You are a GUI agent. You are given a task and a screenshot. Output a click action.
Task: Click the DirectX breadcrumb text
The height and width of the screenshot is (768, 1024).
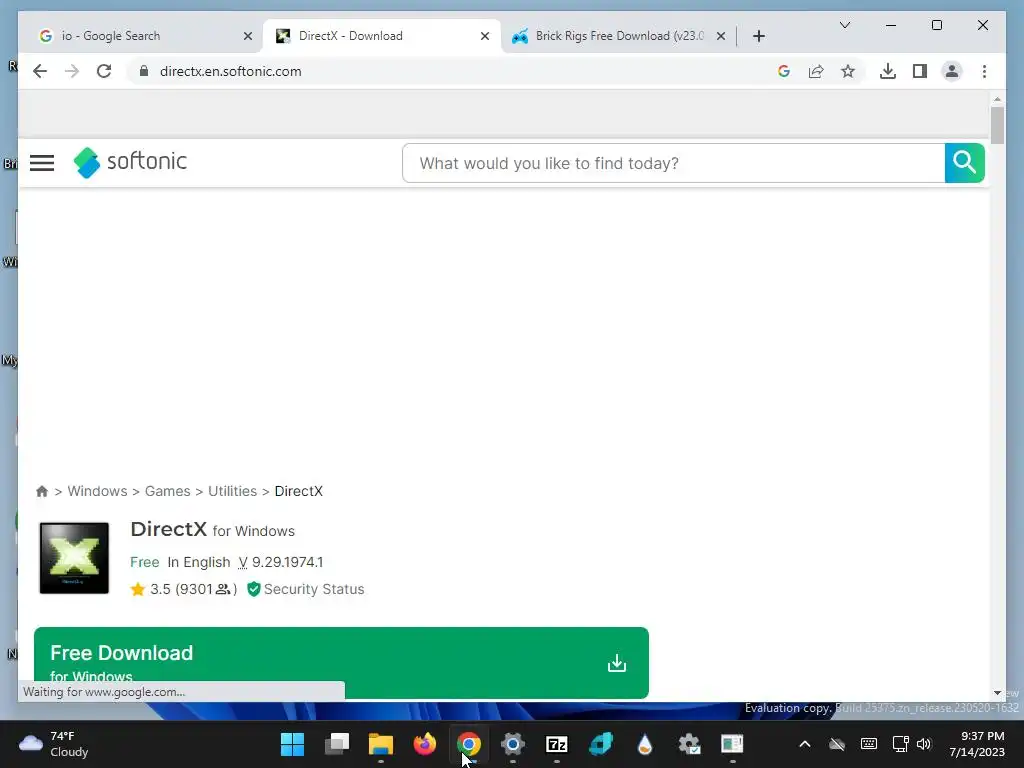click(298, 491)
